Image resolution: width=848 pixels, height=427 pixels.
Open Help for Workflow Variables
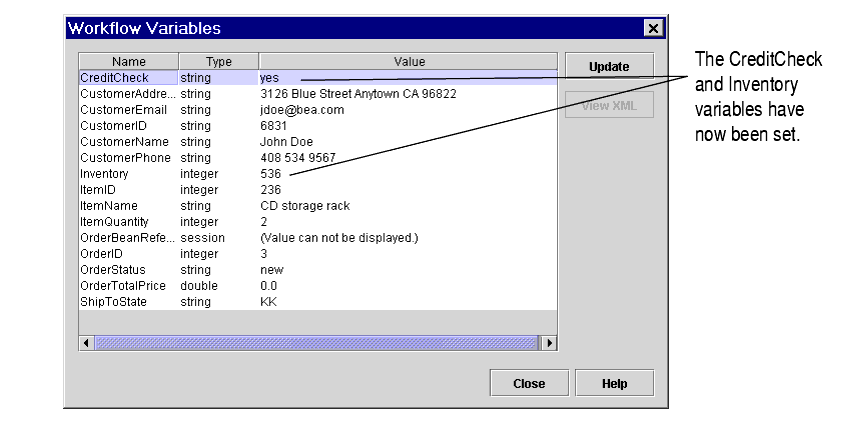point(614,383)
